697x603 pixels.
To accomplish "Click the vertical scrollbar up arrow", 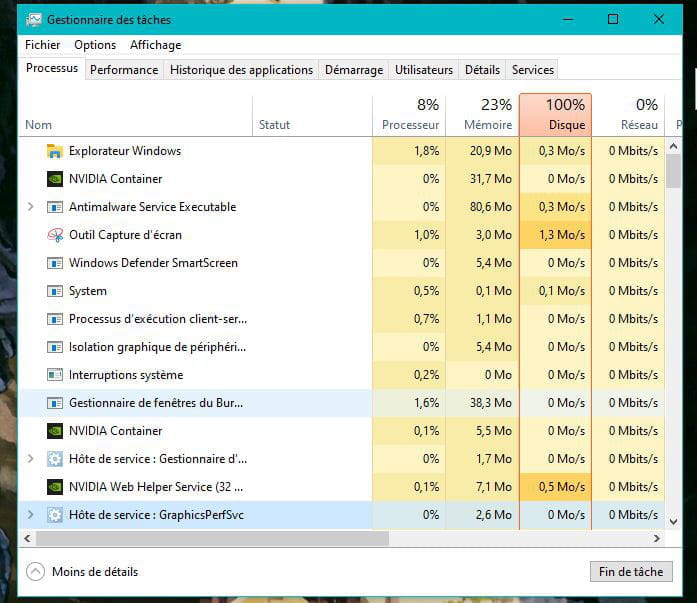I will [x=673, y=146].
